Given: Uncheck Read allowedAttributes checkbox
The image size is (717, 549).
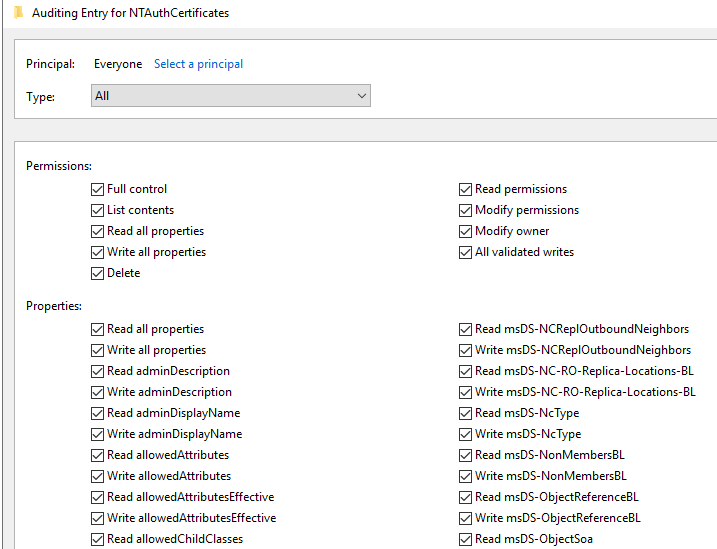Looking at the screenshot, I should point(97,455).
